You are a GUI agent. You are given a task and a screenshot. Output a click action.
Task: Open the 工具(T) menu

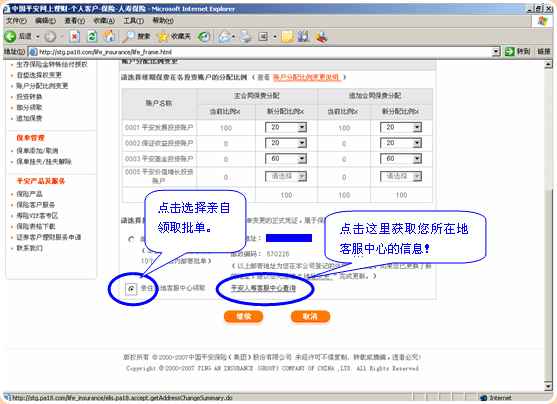[x=134, y=21]
